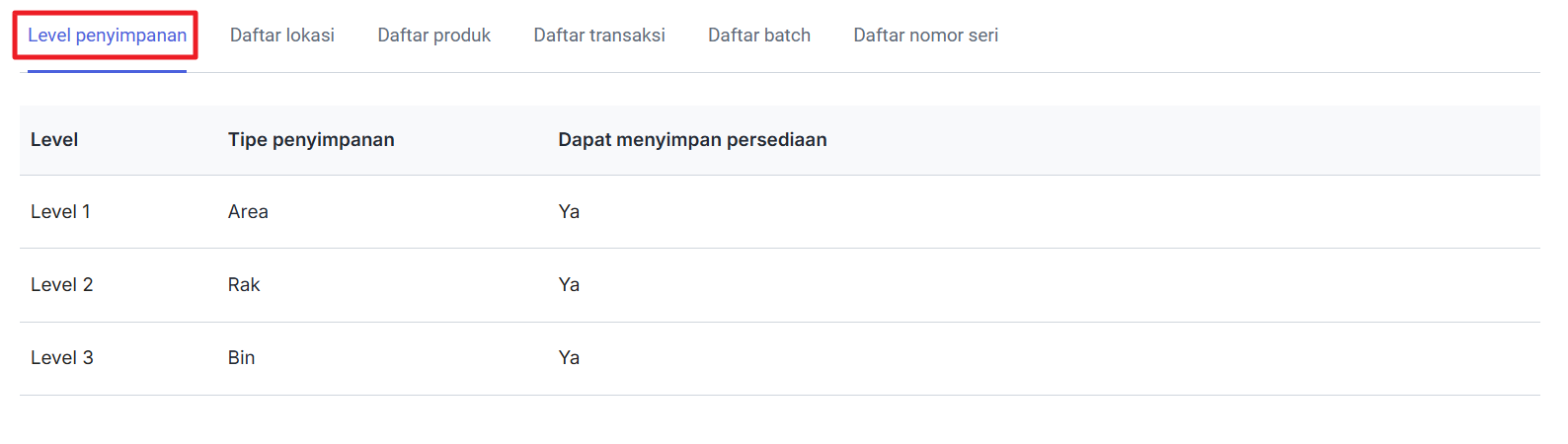Image resolution: width=1568 pixels, height=444 pixels.
Task: Select the Level 3 row label
Action: point(61,358)
